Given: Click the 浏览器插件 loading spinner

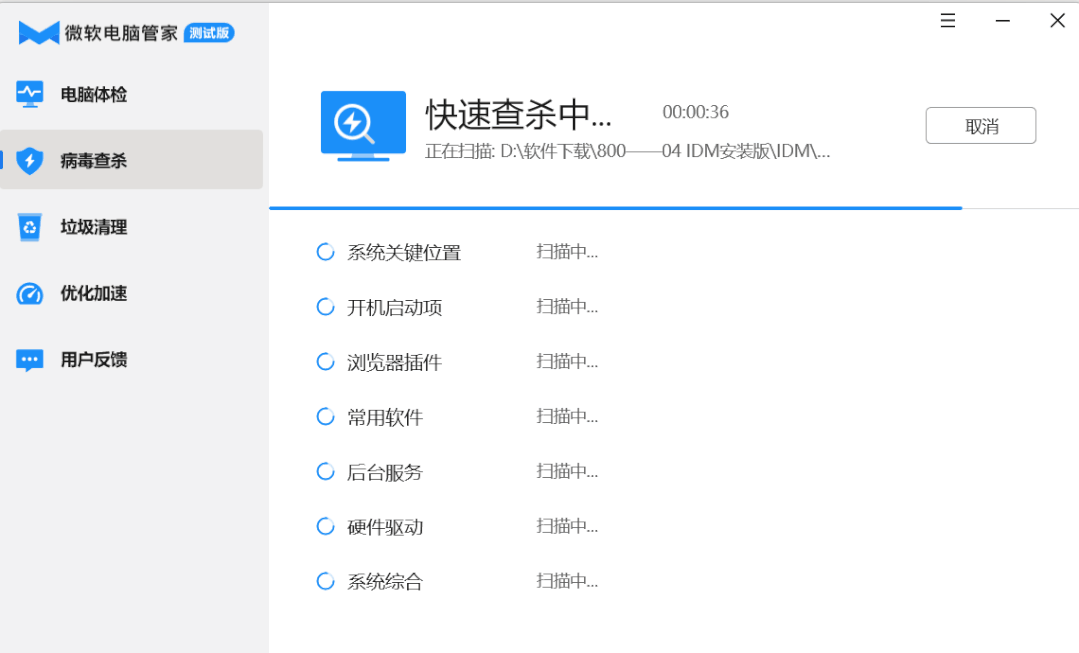Looking at the screenshot, I should tap(325, 362).
